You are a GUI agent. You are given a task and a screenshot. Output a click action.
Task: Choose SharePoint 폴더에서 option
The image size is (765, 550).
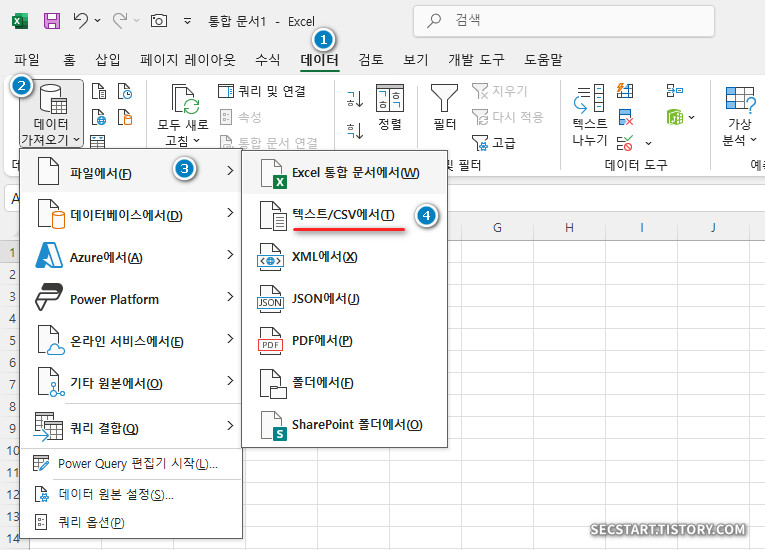click(344, 425)
